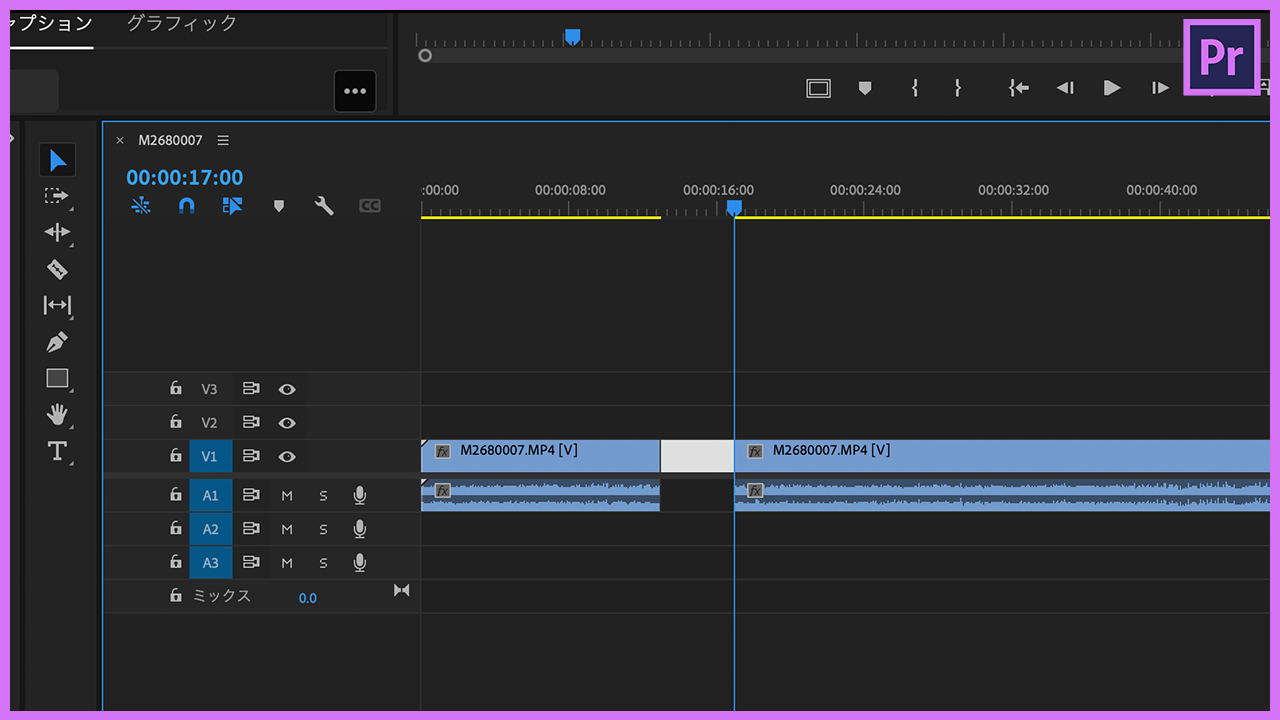
Task: Open the three-dots more options button
Action: point(355,91)
